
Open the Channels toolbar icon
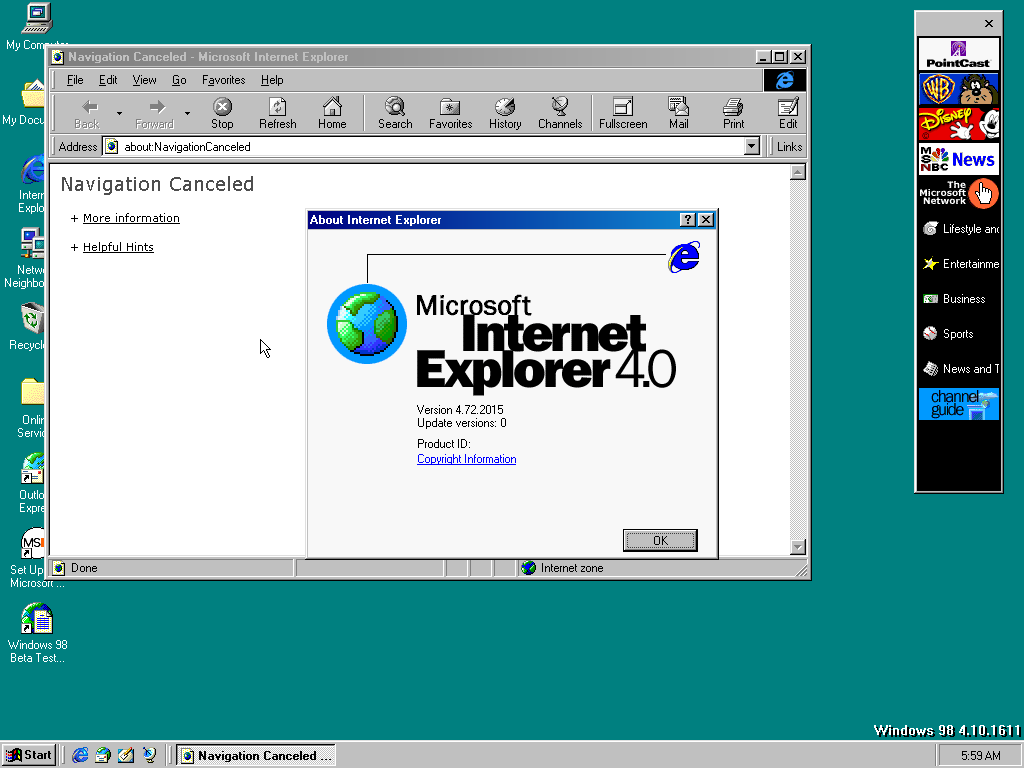point(560,114)
